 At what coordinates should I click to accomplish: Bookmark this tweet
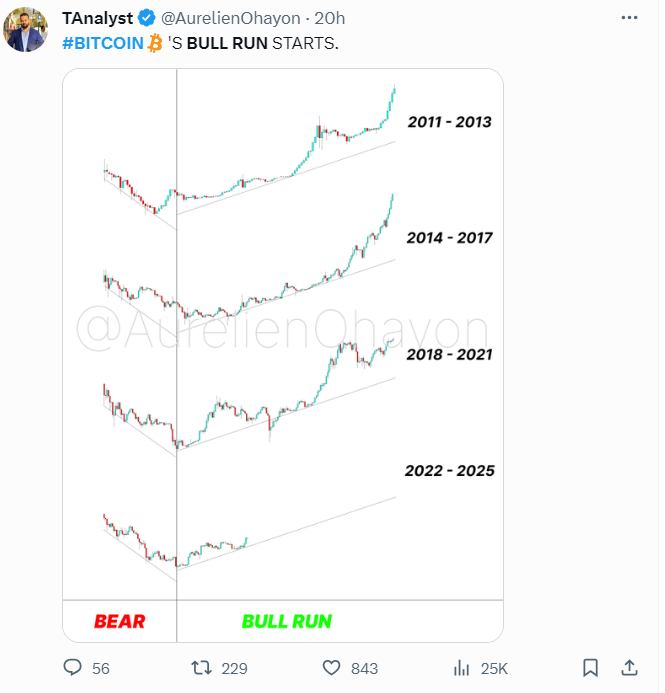click(x=590, y=668)
